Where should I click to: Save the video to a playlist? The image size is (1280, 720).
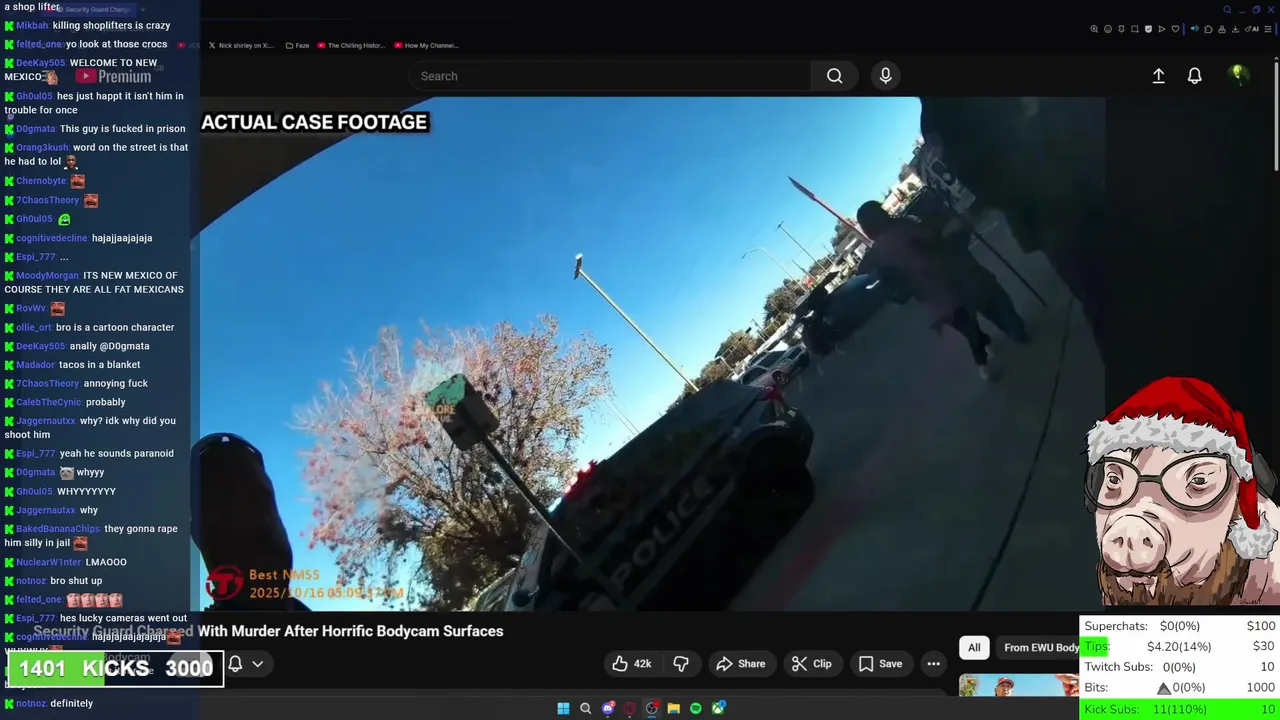pyautogui.click(x=880, y=664)
